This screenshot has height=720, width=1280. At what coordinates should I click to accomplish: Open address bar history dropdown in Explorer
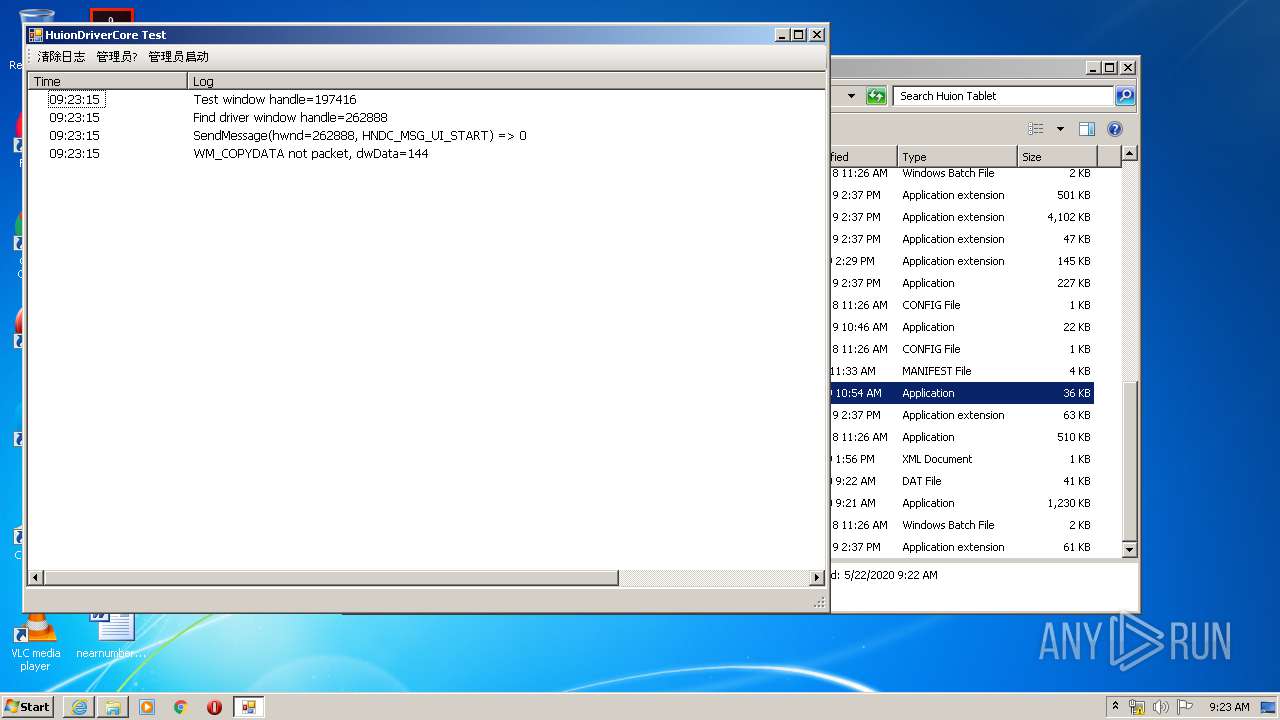click(x=851, y=96)
